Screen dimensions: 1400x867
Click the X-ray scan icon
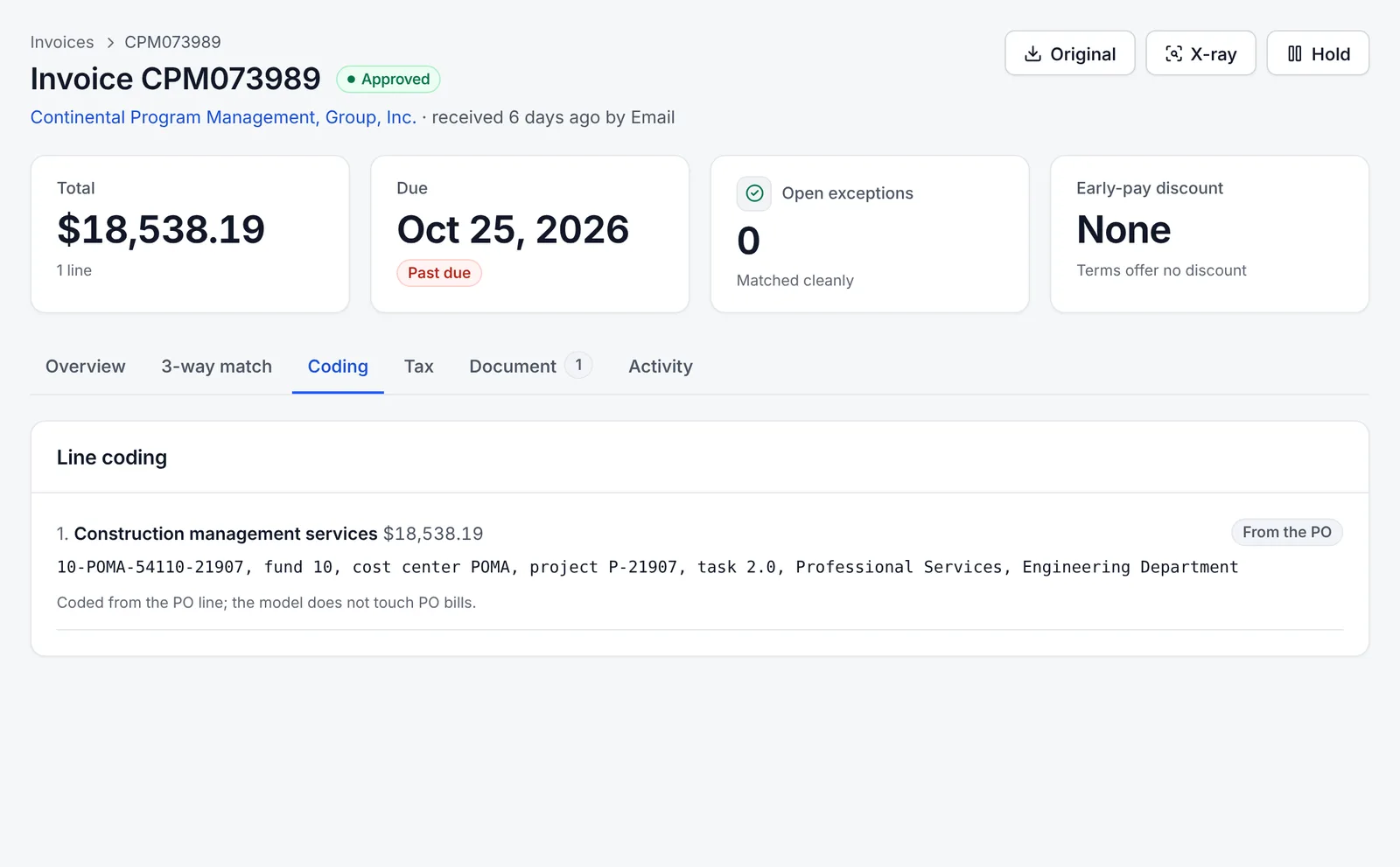(1173, 54)
